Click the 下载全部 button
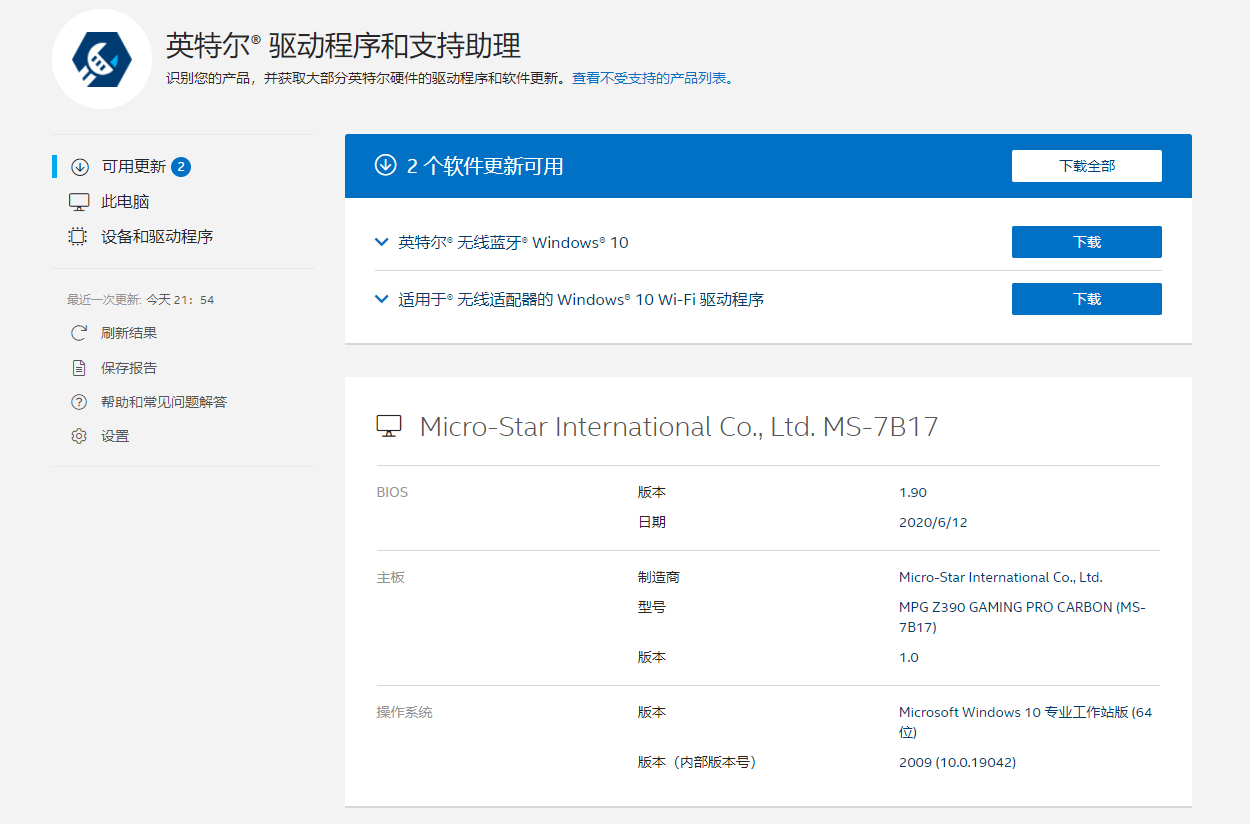 click(x=1086, y=165)
